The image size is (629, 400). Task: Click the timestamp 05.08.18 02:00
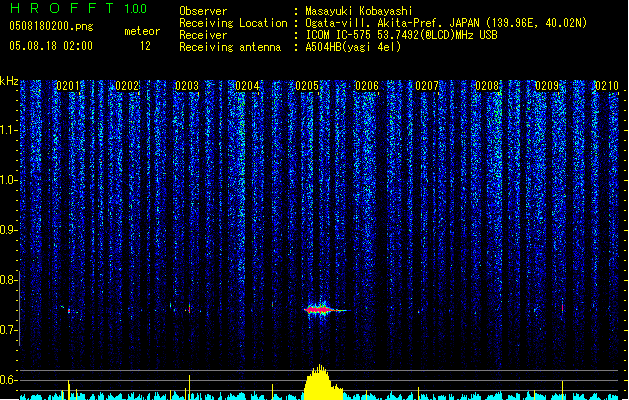coord(51,46)
